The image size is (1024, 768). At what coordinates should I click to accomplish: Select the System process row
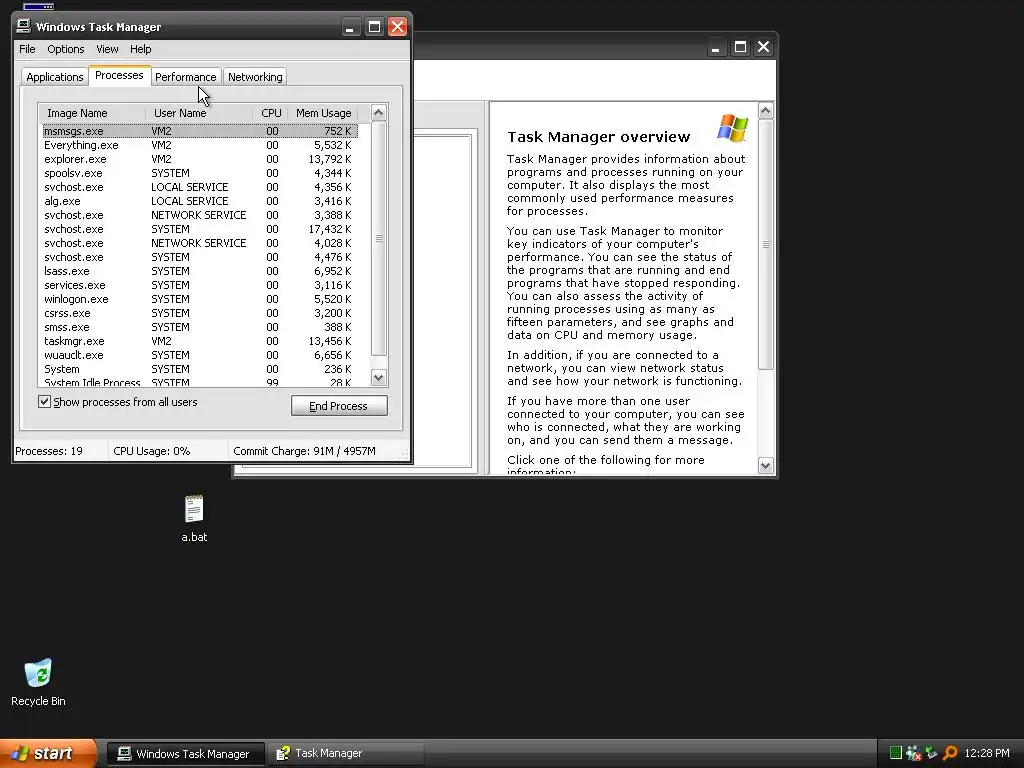coord(200,369)
